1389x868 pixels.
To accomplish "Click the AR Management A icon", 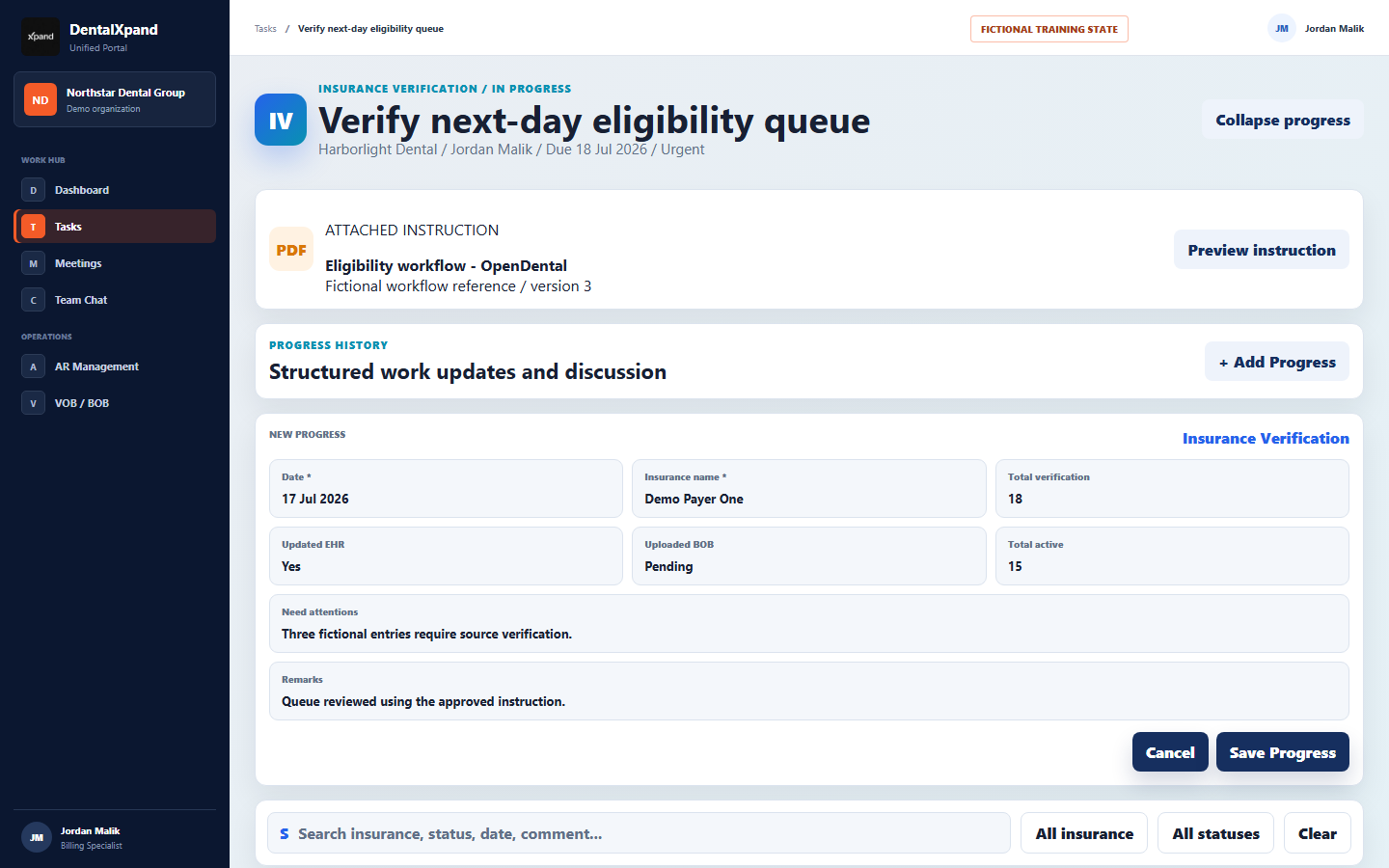I will tap(33, 366).
